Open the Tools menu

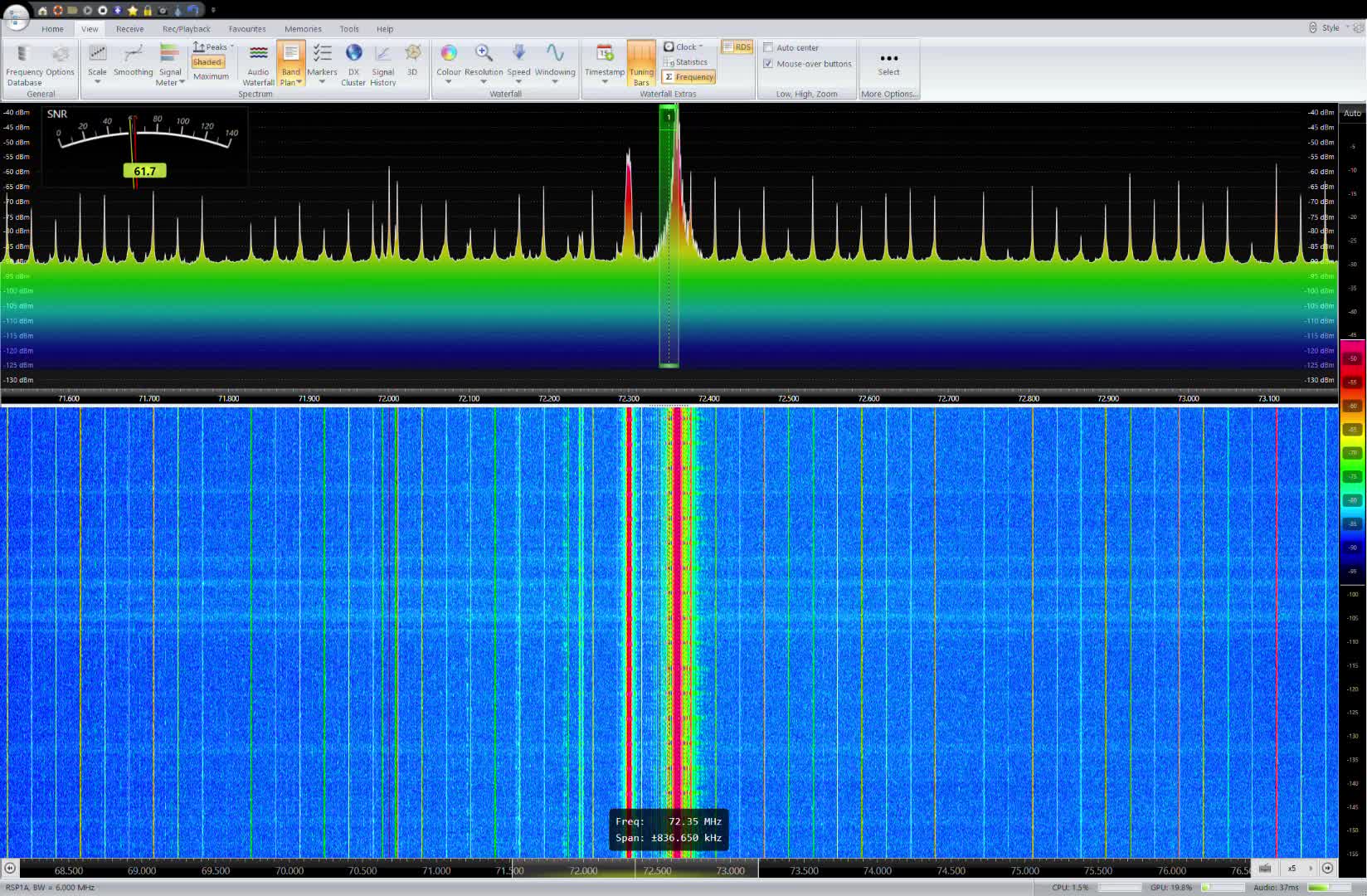(x=348, y=28)
